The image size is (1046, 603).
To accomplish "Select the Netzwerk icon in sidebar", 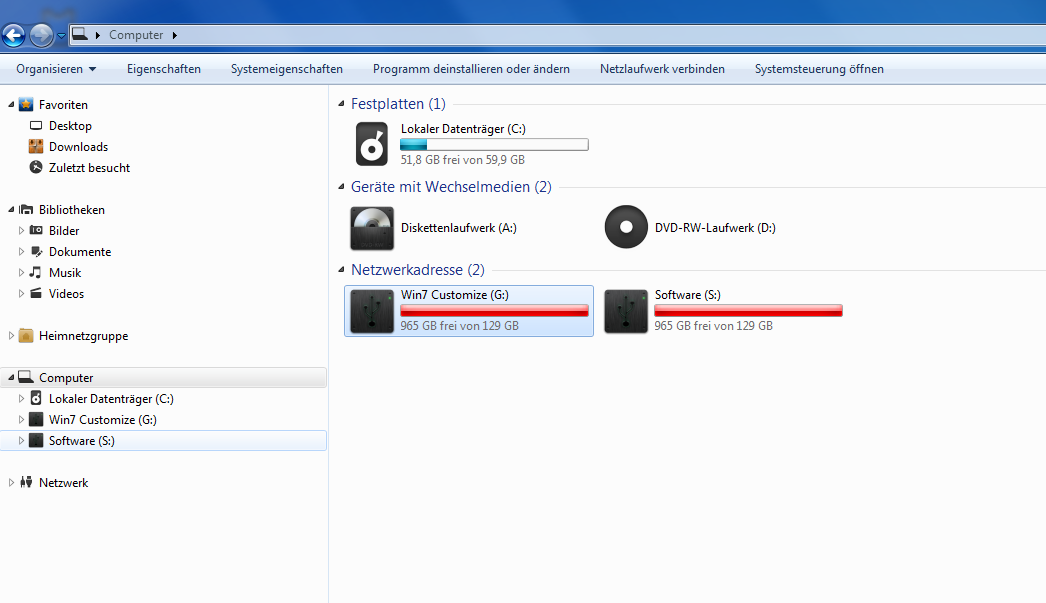I will (26, 482).
